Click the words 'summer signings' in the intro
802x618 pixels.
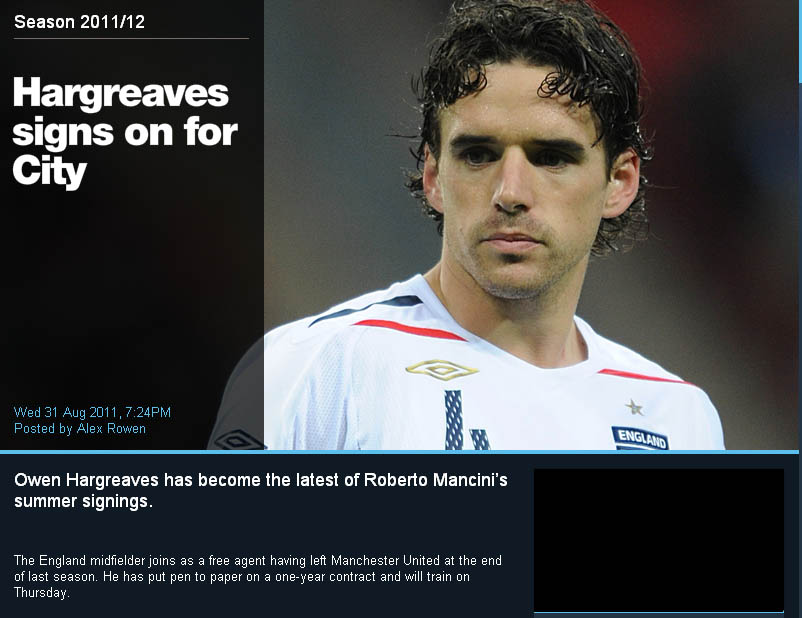click(81, 501)
